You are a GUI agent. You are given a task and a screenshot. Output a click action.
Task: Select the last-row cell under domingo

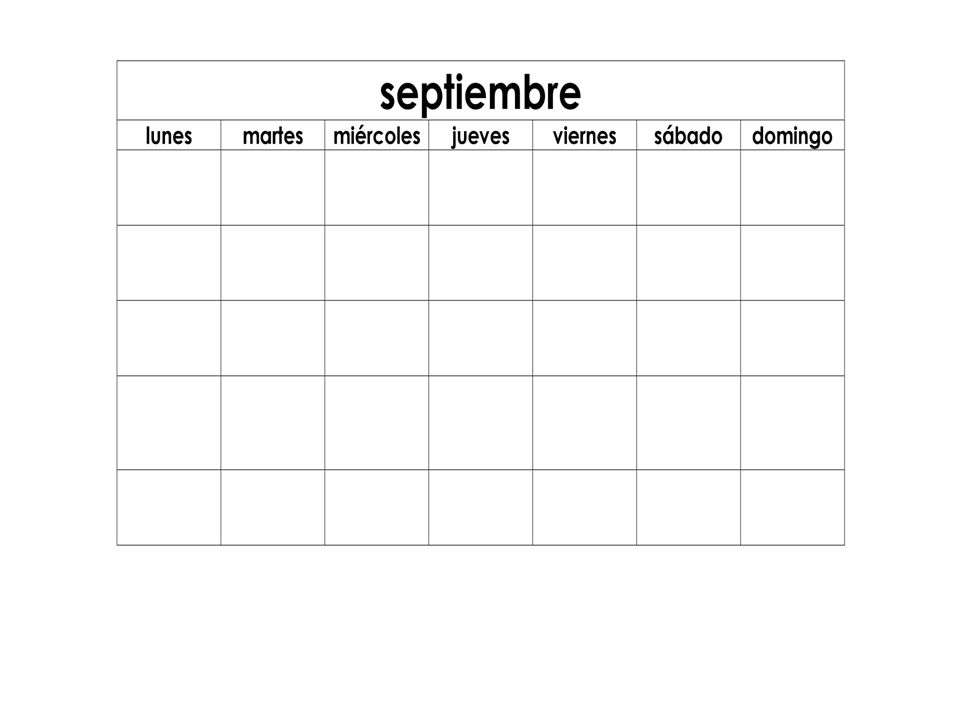coord(792,508)
